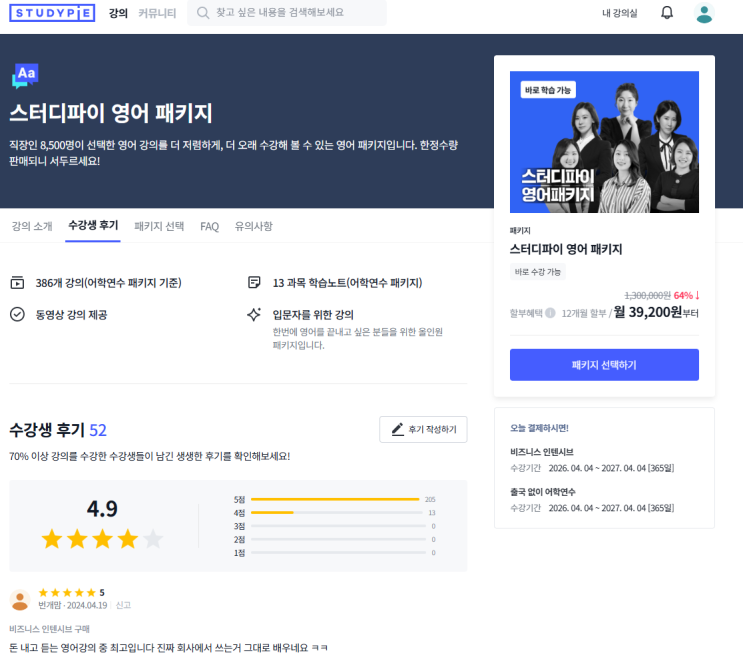This screenshot has width=743, height=665.
Task: Switch to the 패키지 선택 tab
Action: pos(159,226)
